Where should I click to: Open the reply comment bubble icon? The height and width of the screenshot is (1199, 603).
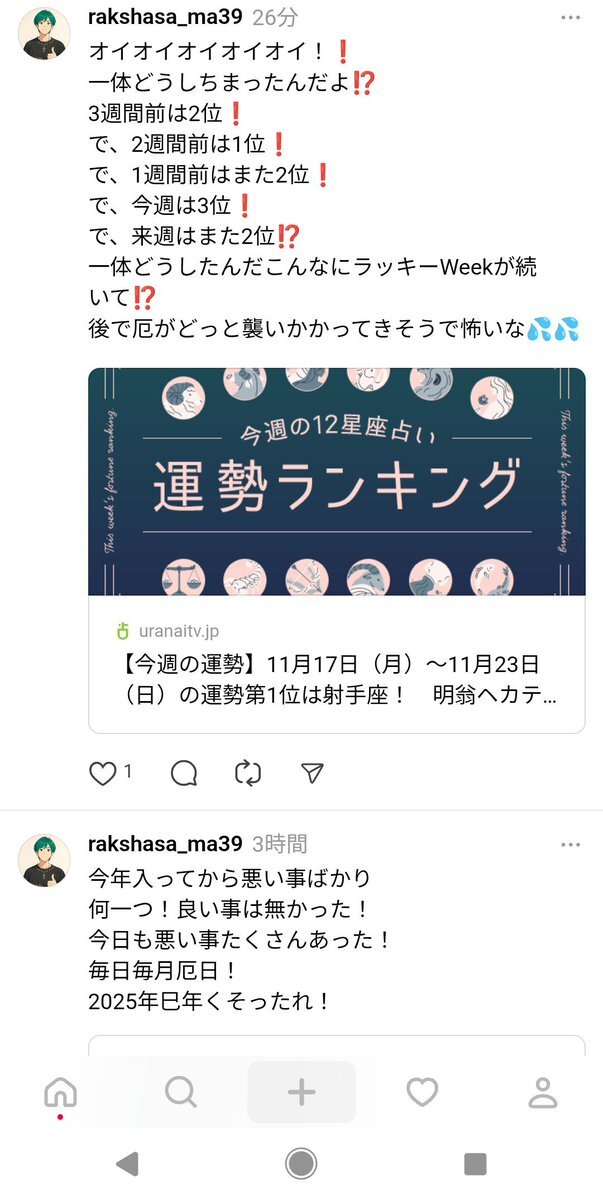click(x=184, y=773)
